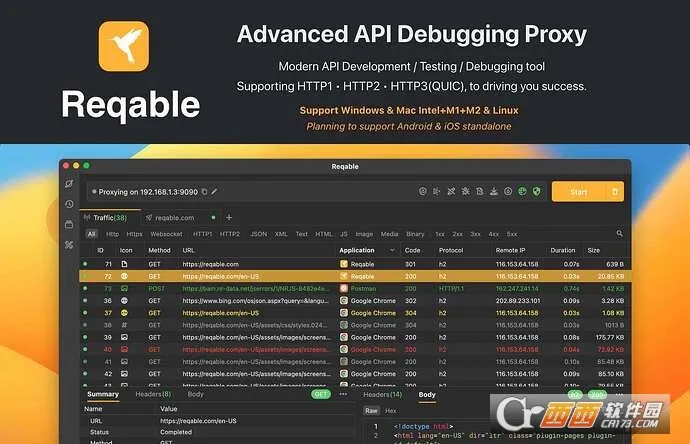Click the image icon in row 39

pos(125,337)
